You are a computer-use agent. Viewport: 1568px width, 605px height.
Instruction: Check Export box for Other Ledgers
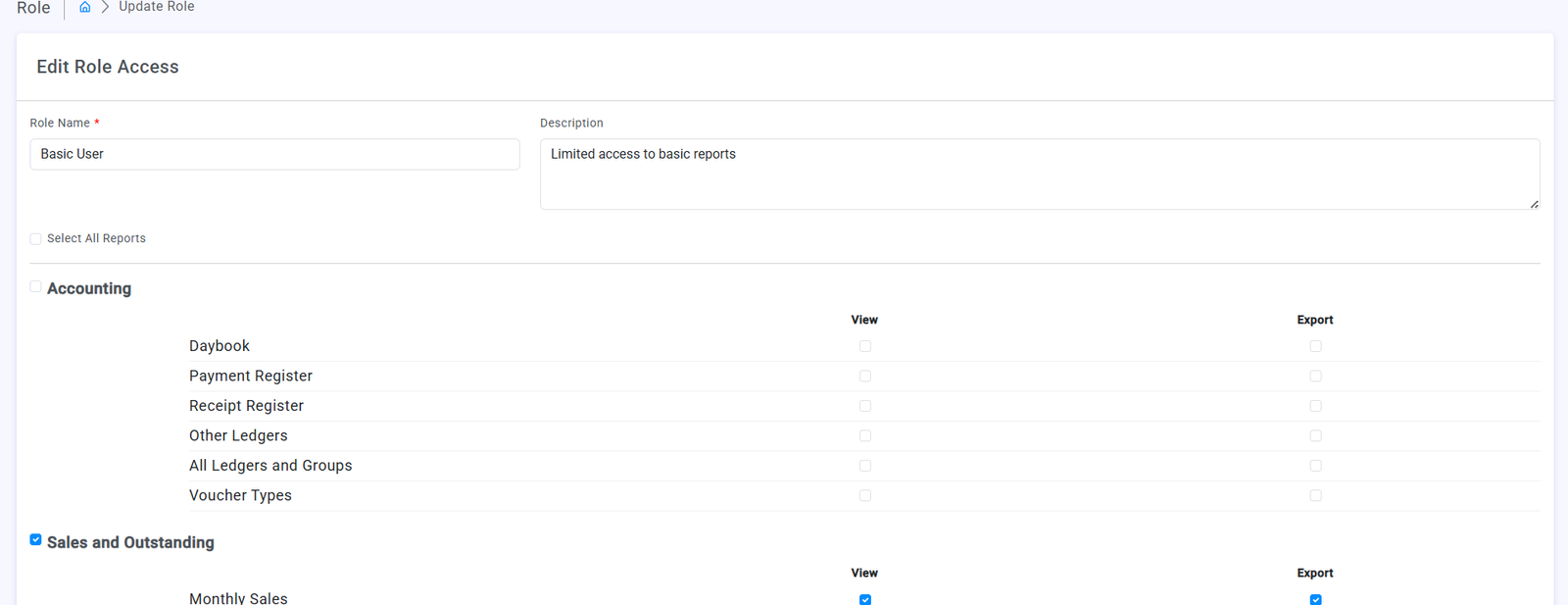tap(1315, 436)
